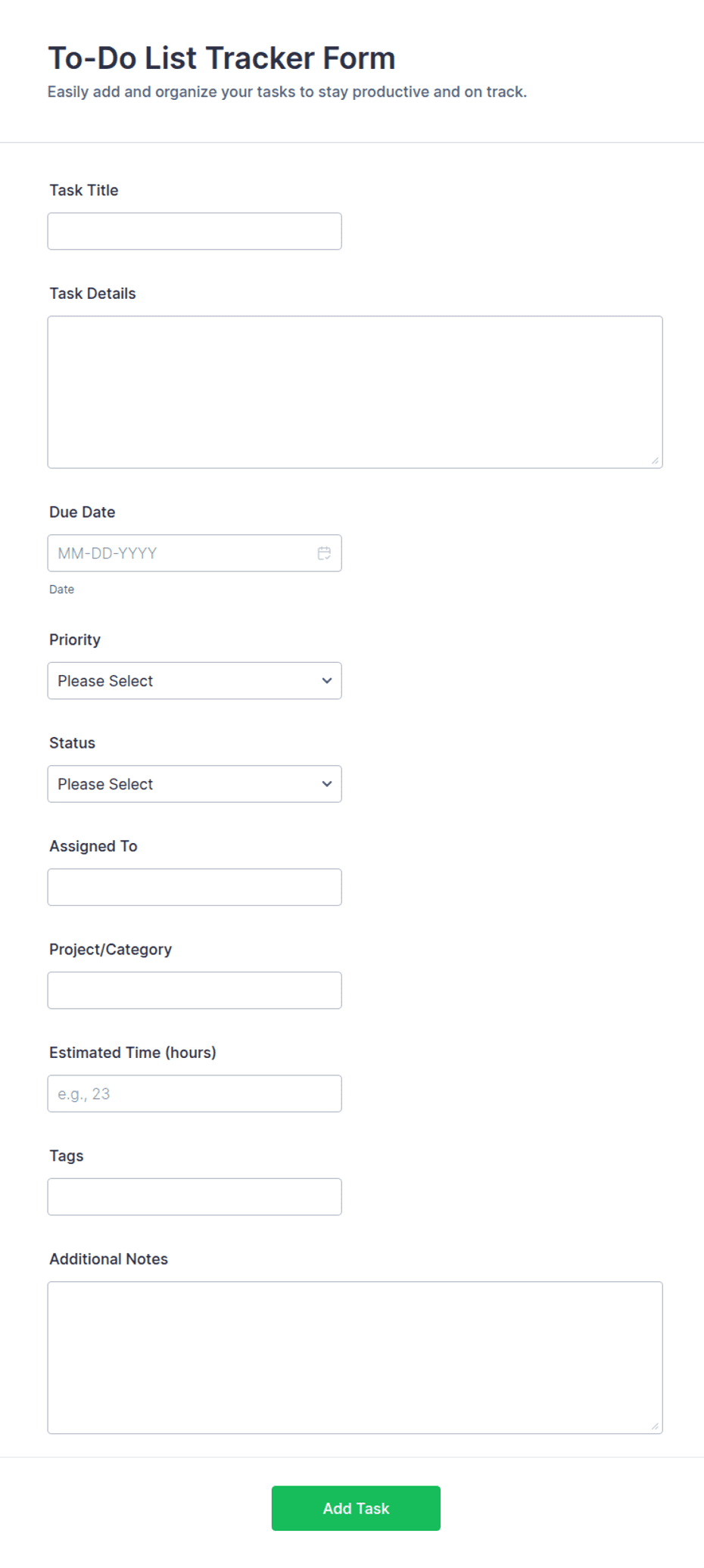Open the Due Date calendar picker icon
The image size is (704, 1568).
point(324,553)
